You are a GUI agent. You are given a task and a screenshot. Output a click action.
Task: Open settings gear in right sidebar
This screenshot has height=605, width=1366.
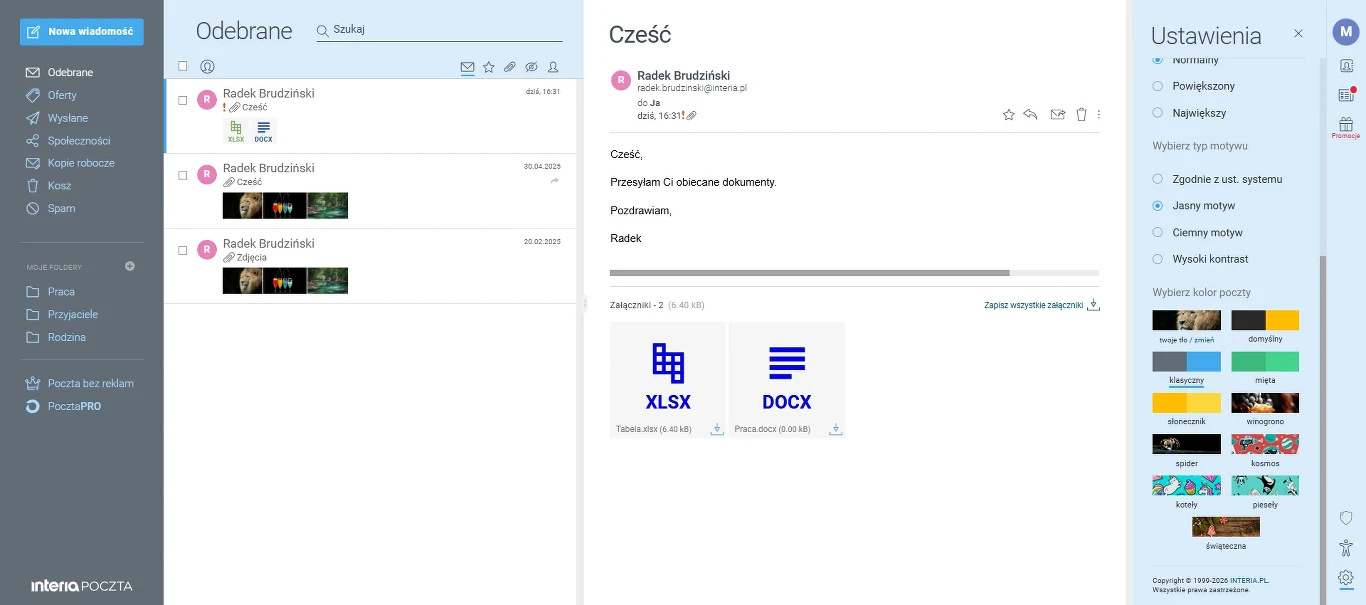click(x=1346, y=577)
